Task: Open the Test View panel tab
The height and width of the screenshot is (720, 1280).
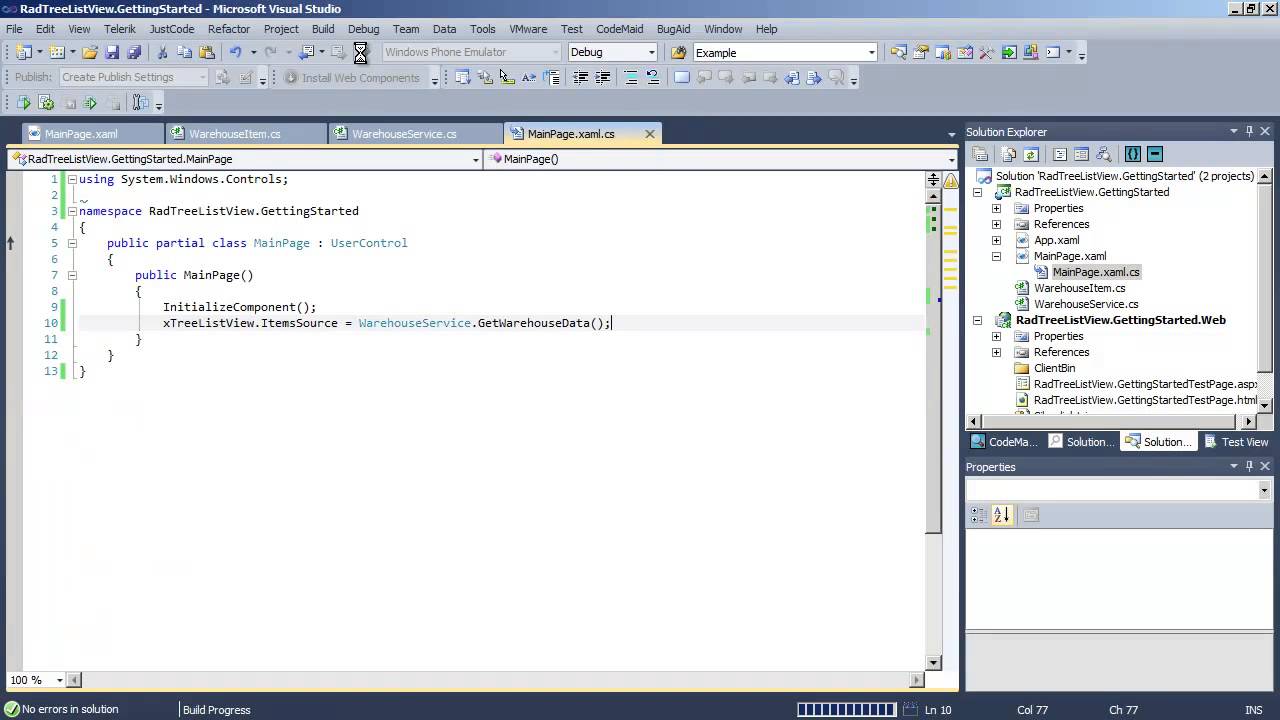Action: pos(1235,442)
